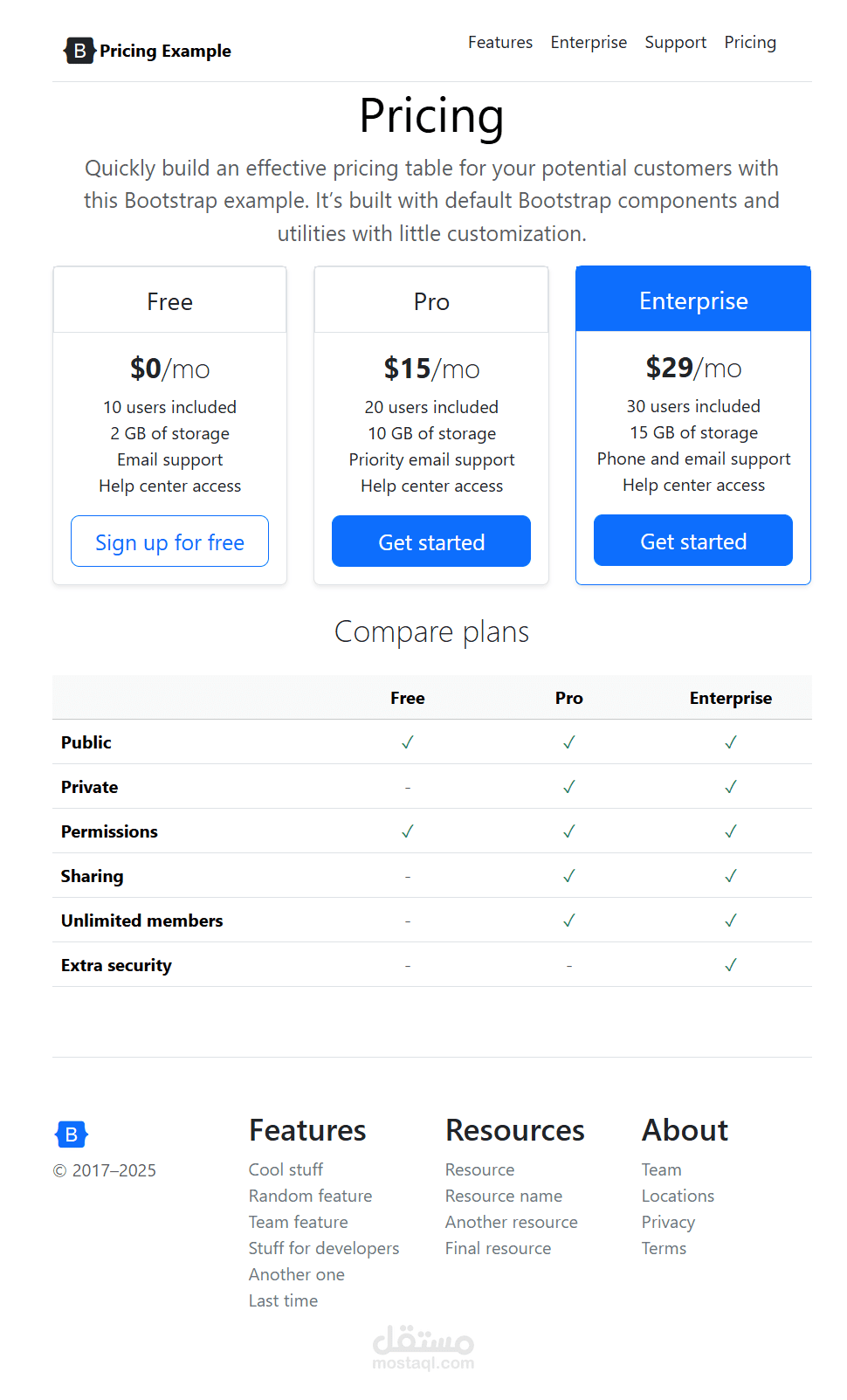Open the Support page from the navbar

point(675,42)
